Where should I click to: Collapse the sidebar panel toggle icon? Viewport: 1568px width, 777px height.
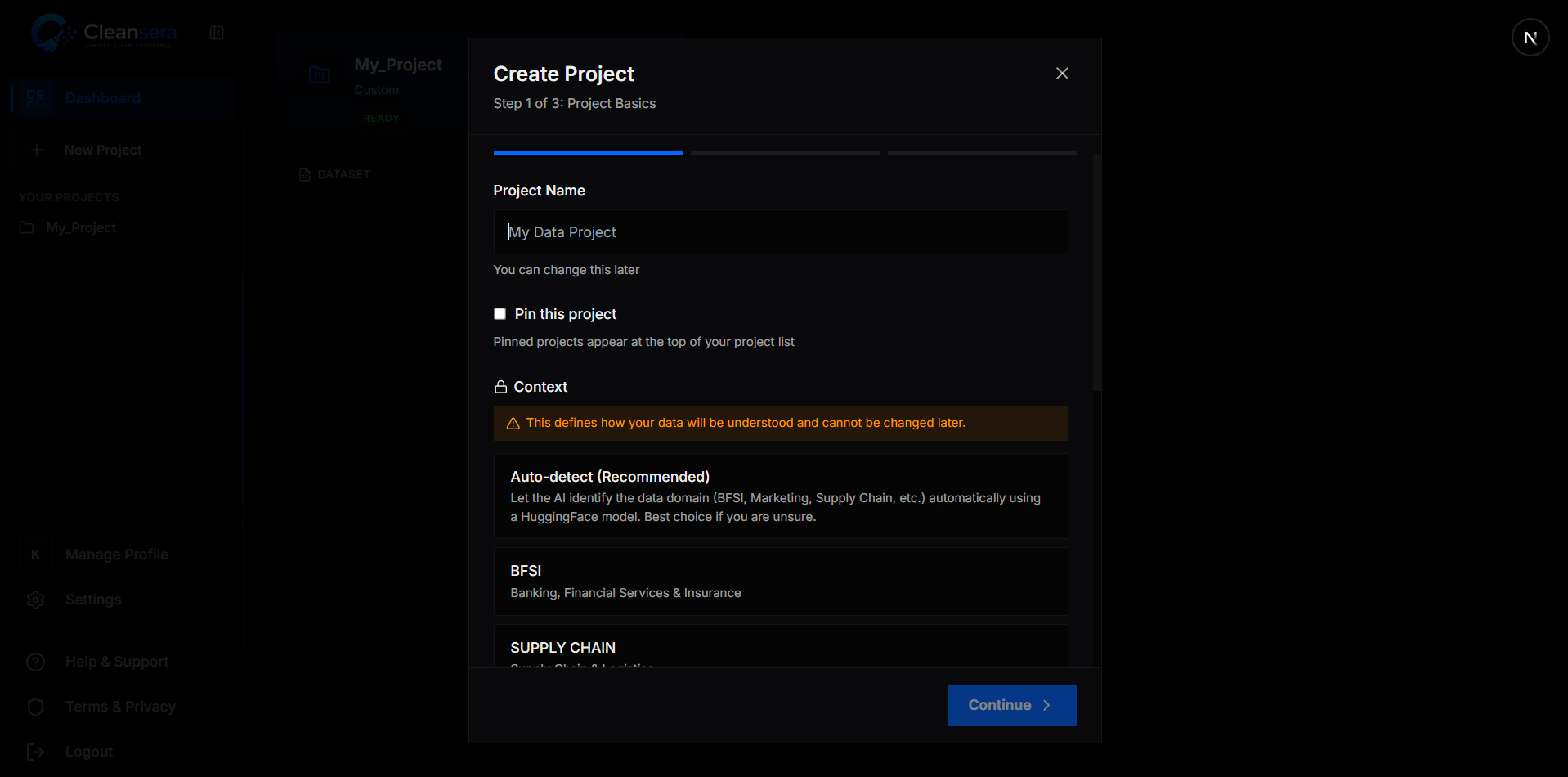point(217,33)
